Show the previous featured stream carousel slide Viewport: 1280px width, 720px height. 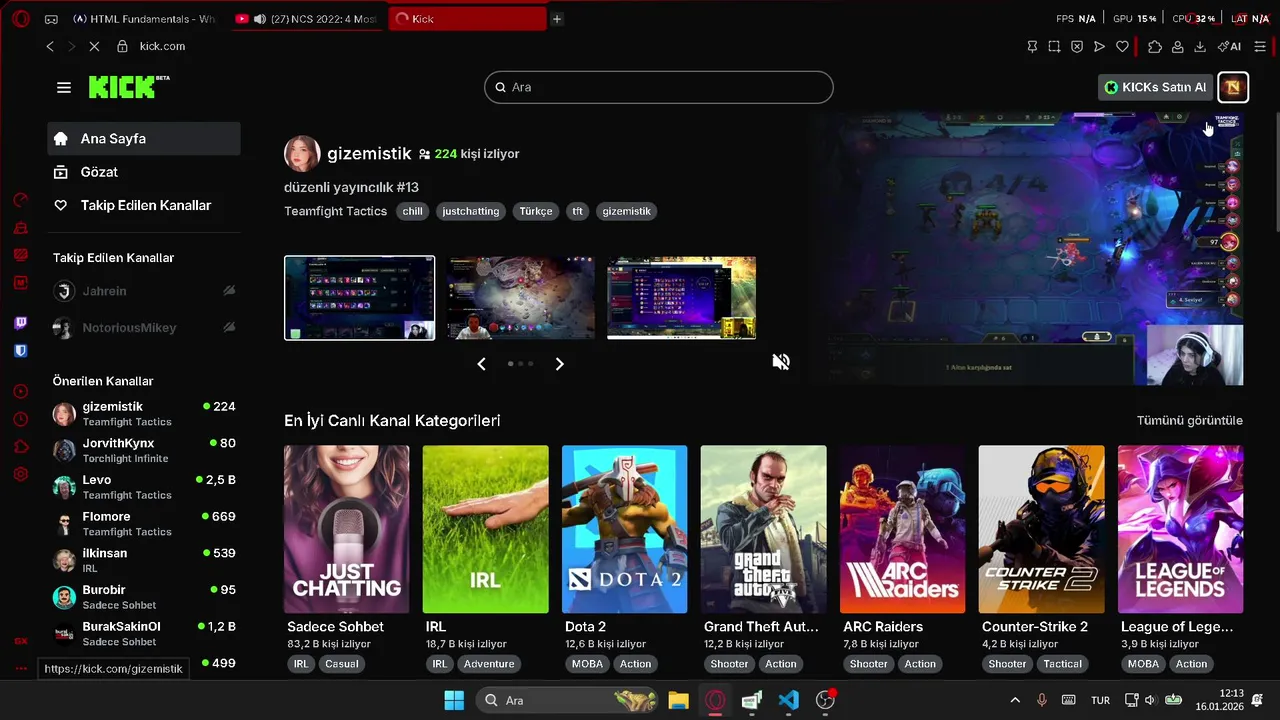pos(481,364)
